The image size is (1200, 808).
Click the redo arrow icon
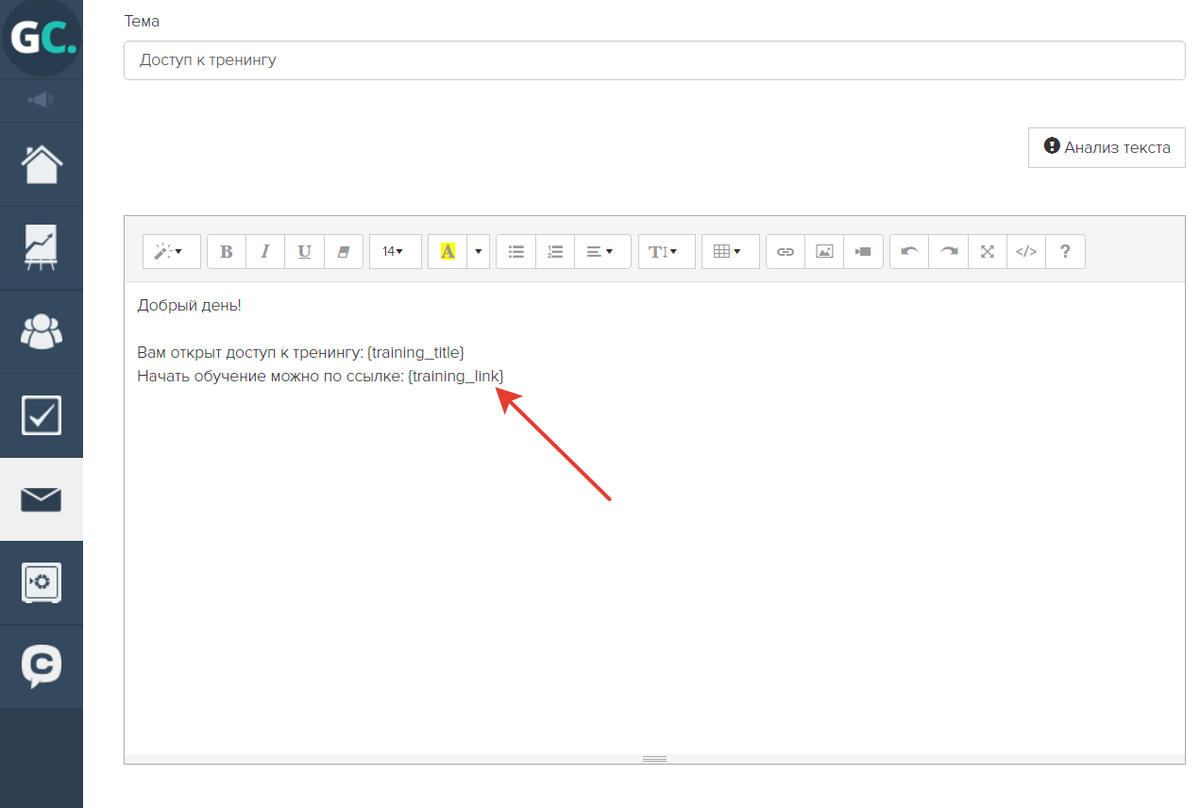point(948,252)
